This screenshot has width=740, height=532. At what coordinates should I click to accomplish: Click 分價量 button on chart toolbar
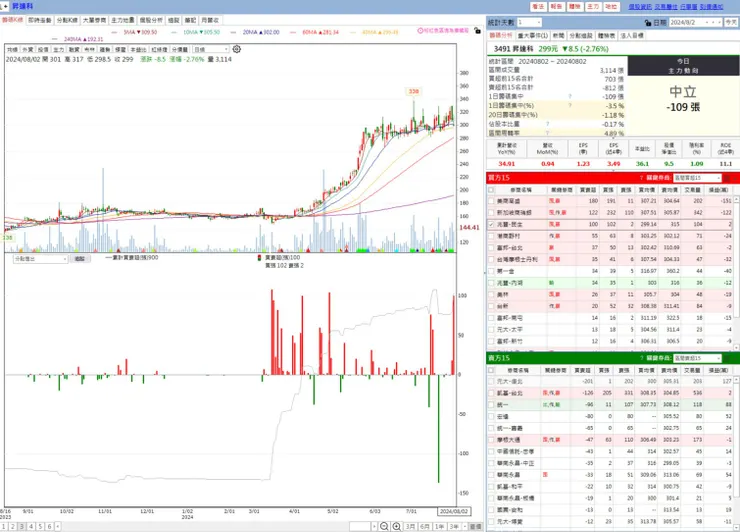tap(180, 49)
